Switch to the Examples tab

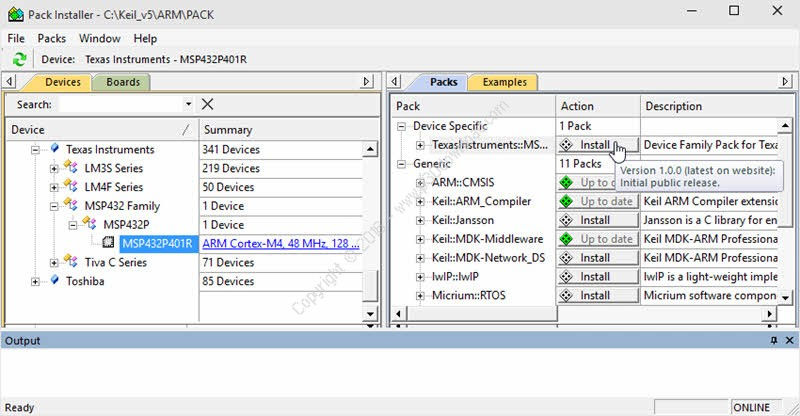504,82
